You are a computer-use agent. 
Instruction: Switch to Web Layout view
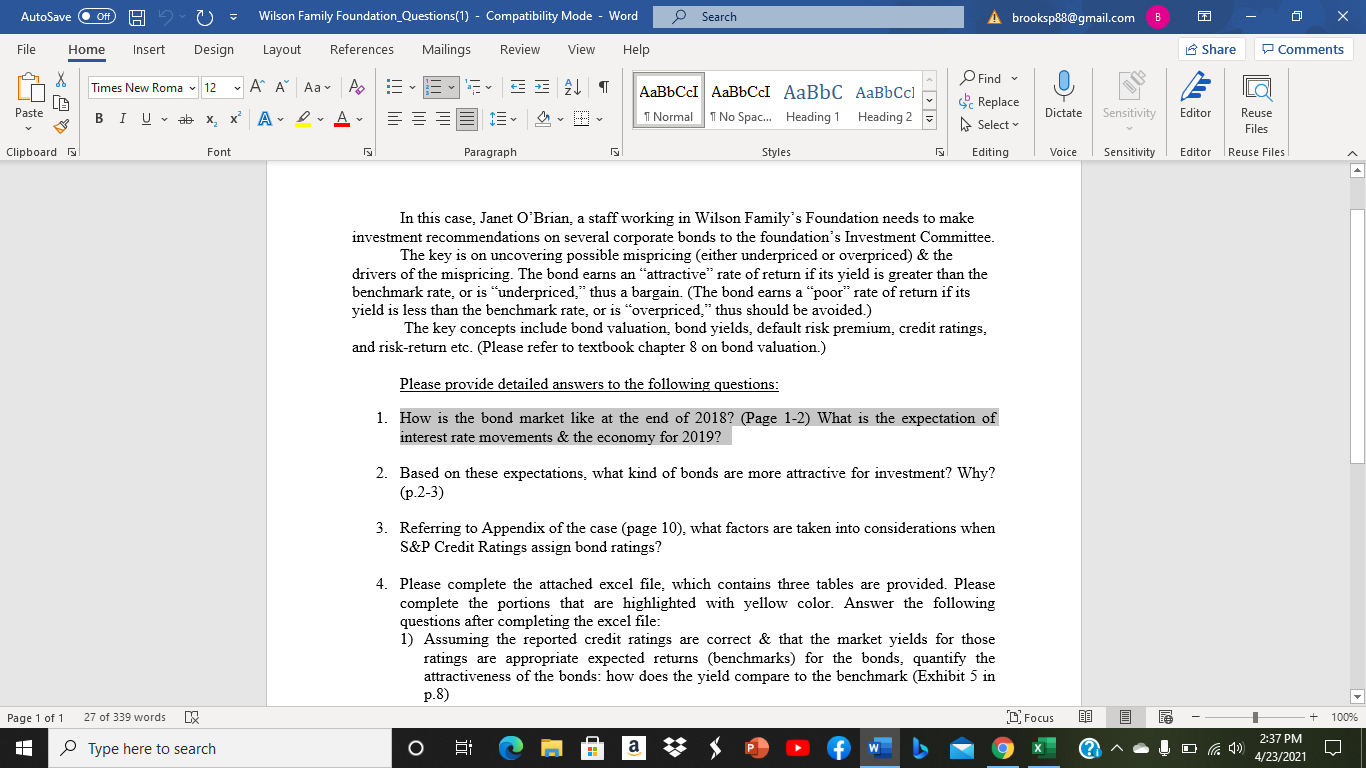tap(1164, 717)
